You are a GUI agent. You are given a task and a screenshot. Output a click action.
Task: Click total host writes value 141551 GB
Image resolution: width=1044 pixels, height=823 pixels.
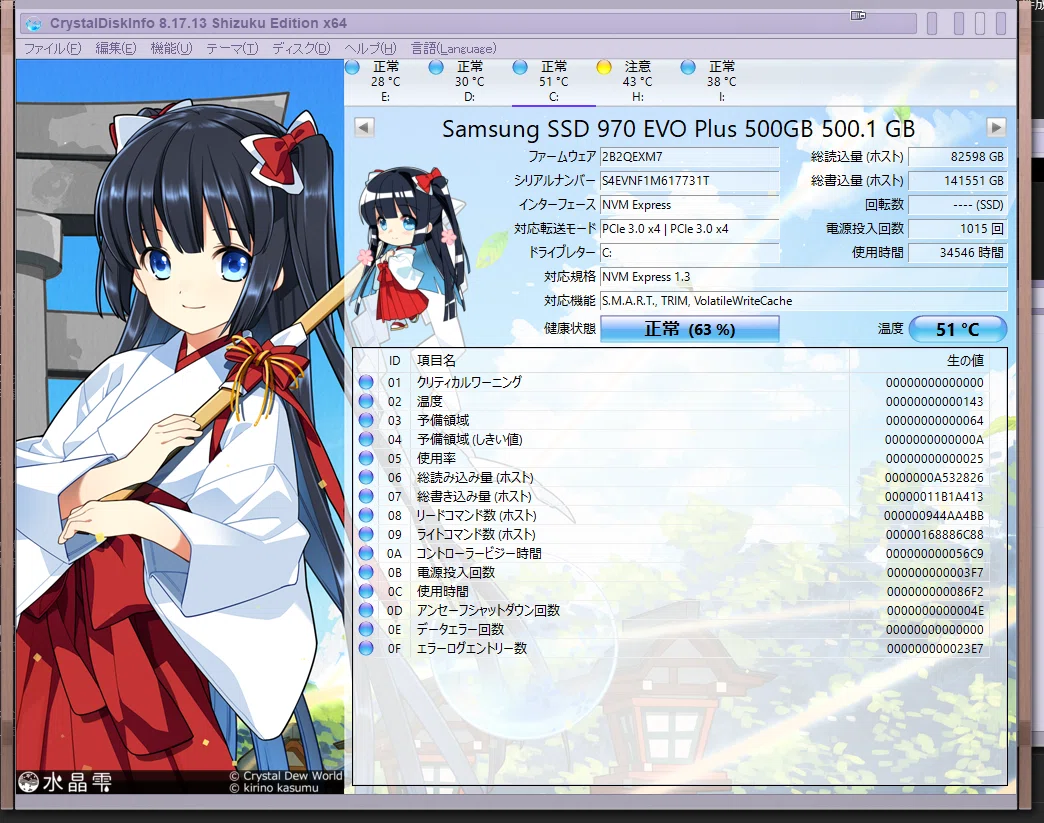957,180
